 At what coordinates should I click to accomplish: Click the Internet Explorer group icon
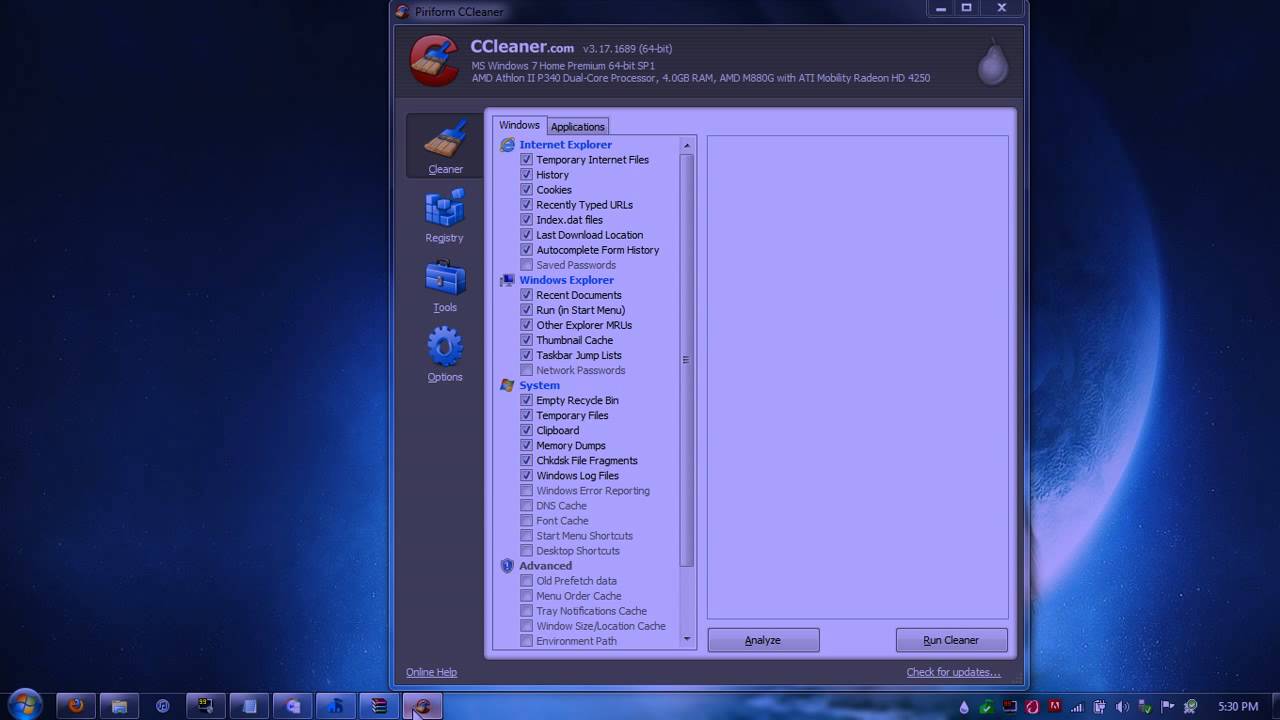tap(508, 145)
